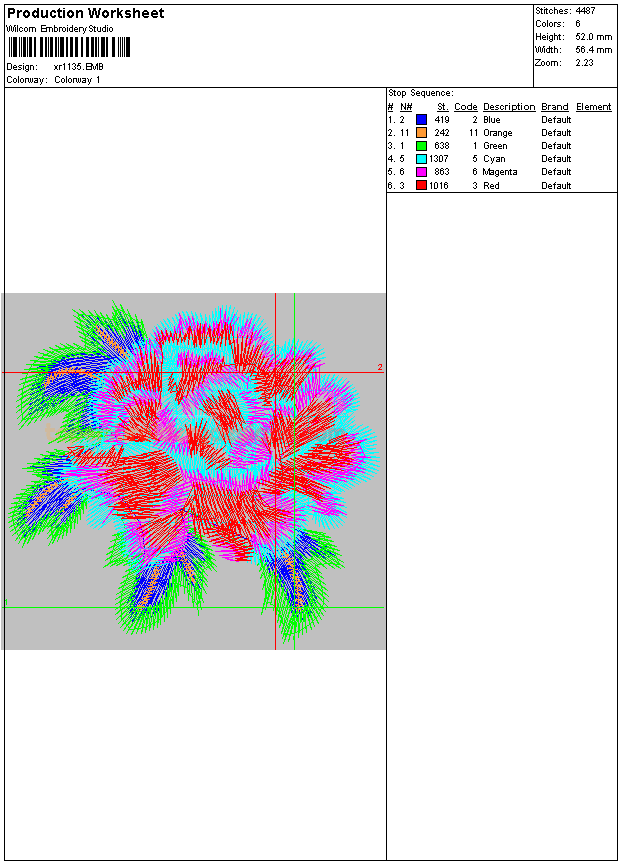620x861 pixels.
Task: Click the 'Colorway:' label
Action: (x=26, y=80)
